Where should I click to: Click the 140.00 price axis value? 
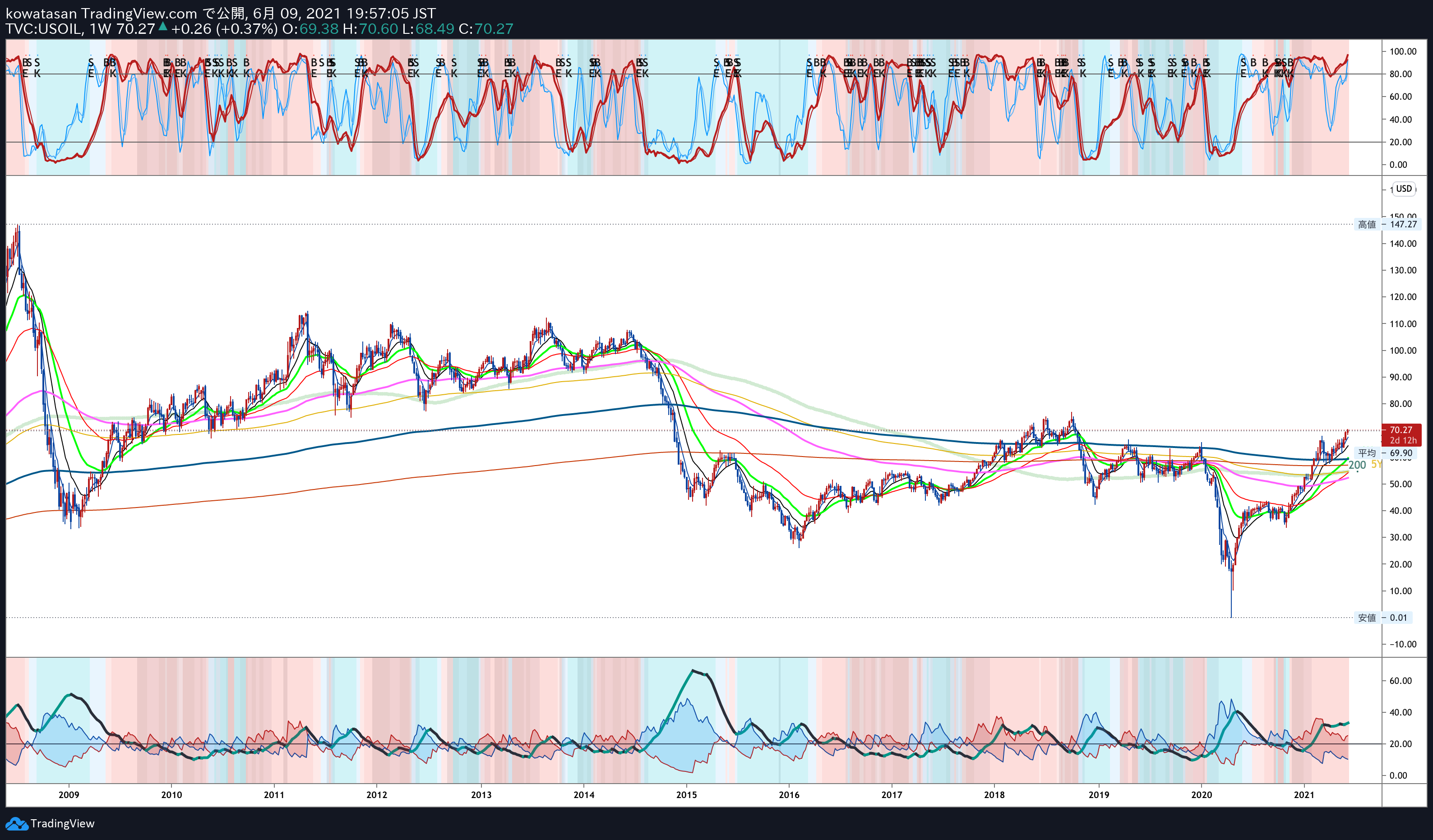pyautogui.click(x=1403, y=244)
